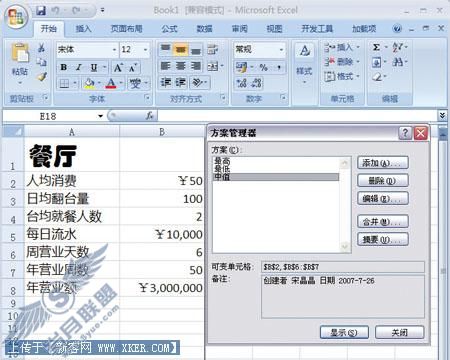Decrease font size with the small A icon
Screen dimensions: 450x360
click(x=133, y=68)
